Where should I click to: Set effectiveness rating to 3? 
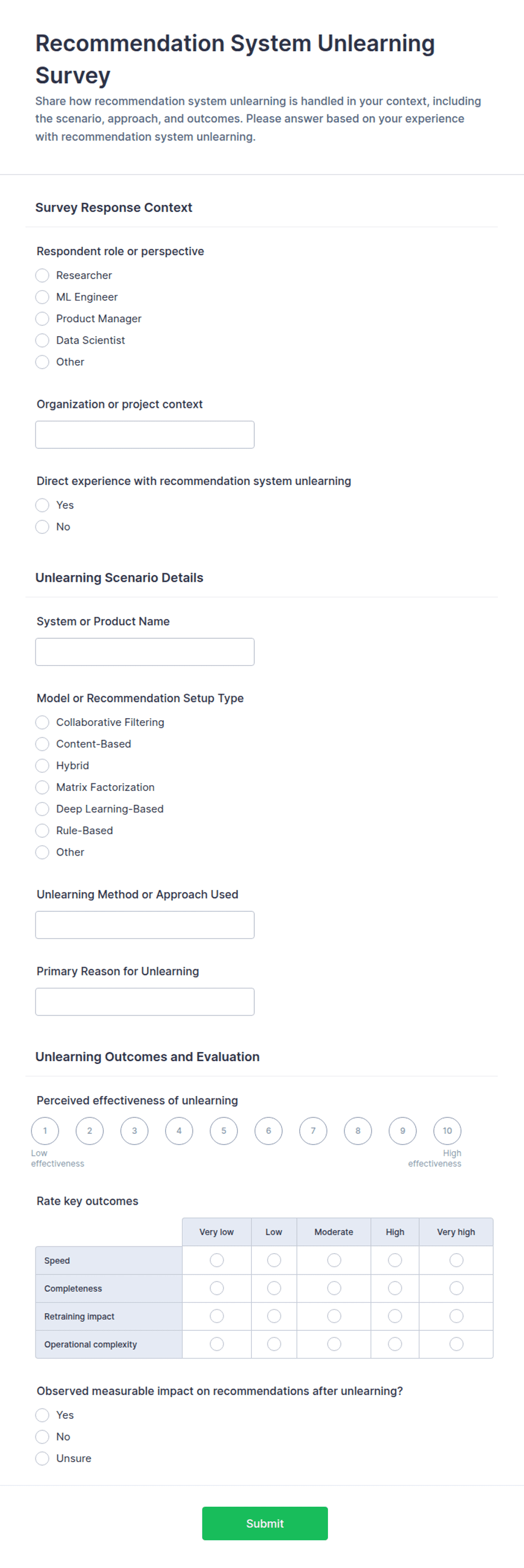135,1131
